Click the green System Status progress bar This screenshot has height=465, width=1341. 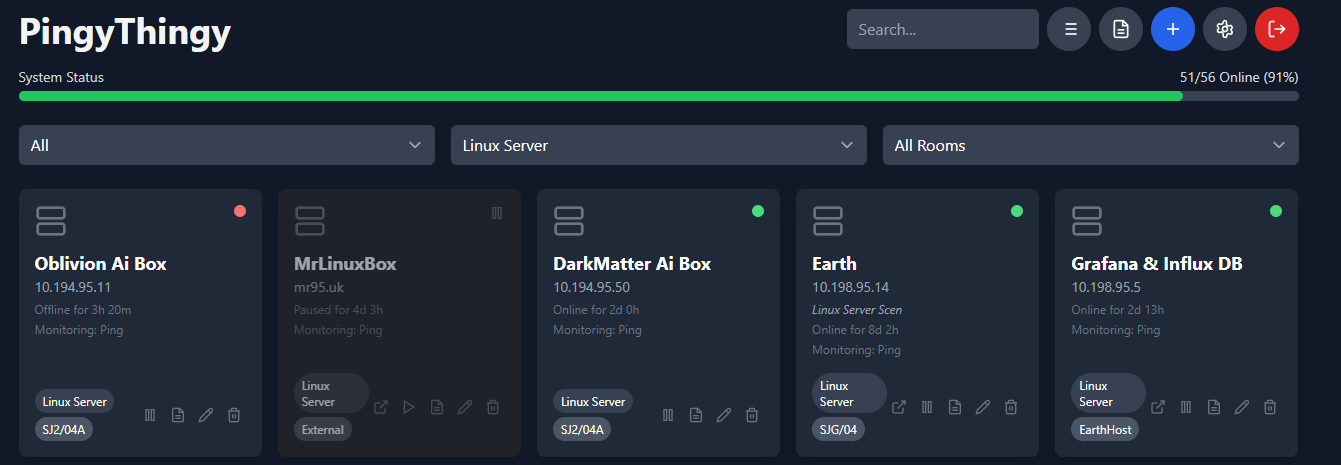600,96
